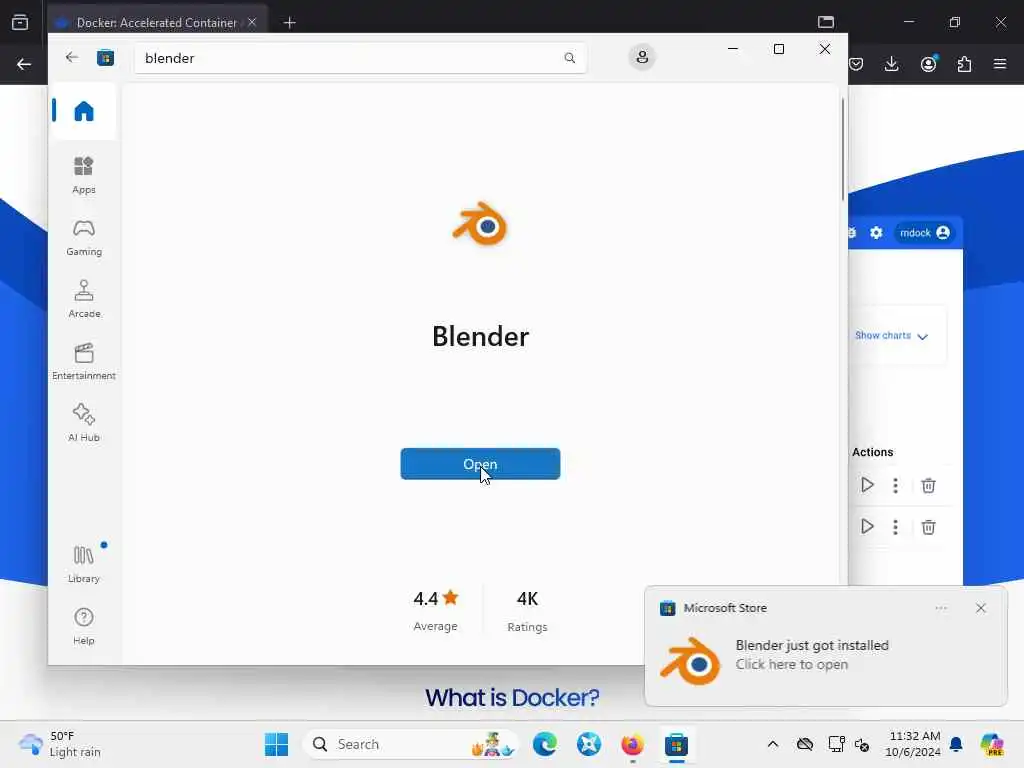Open the list-all-tabs button in Firefox title bar
This screenshot has width=1024, height=768.
click(826, 22)
